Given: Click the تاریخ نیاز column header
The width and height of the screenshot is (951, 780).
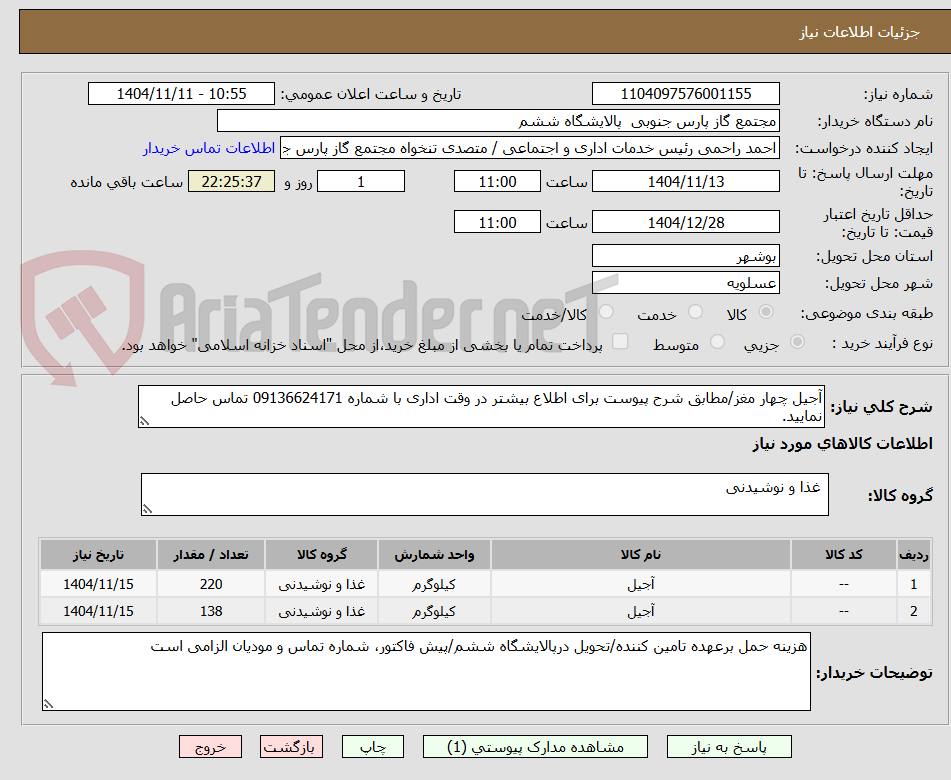Looking at the screenshot, I should (x=98, y=554).
